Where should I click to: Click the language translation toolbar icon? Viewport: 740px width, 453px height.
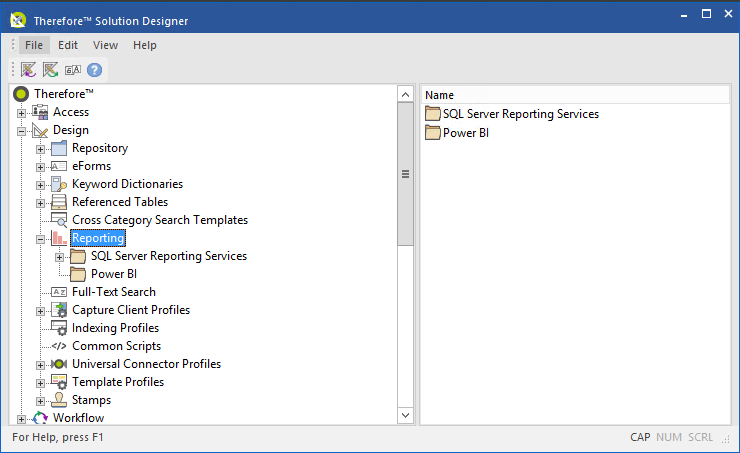tap(73, 70)
